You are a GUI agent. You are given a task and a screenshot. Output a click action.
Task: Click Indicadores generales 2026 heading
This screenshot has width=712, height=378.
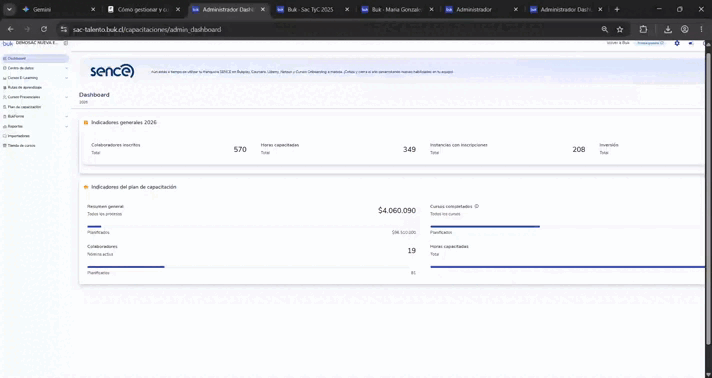[124, 123]
